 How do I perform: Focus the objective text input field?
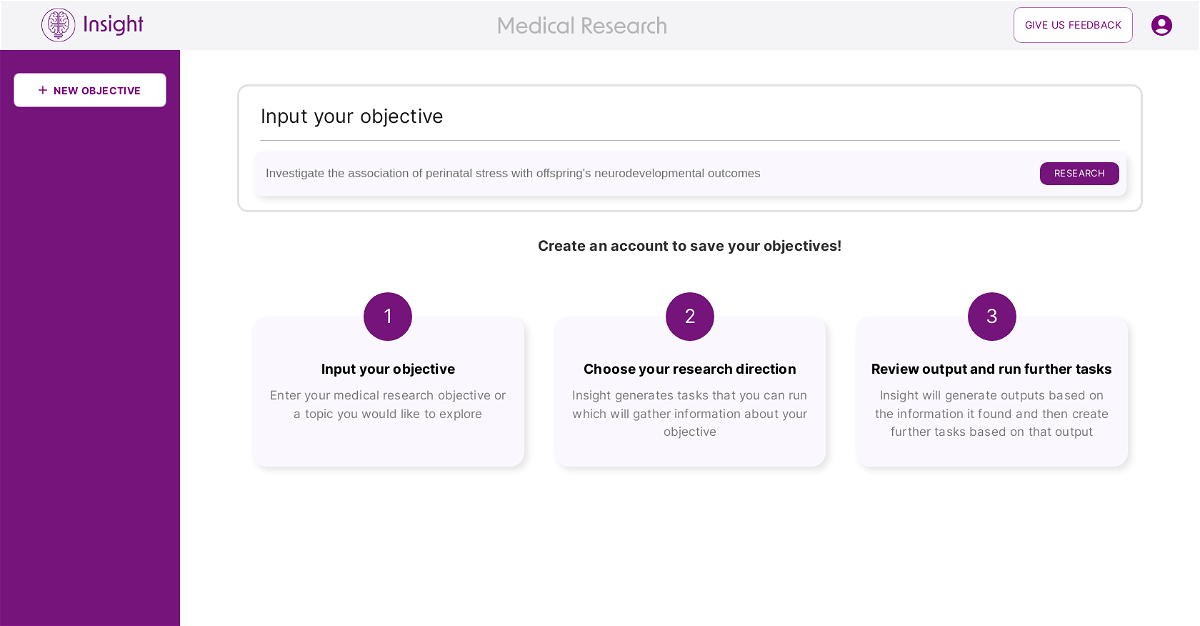tap(640, 173)
